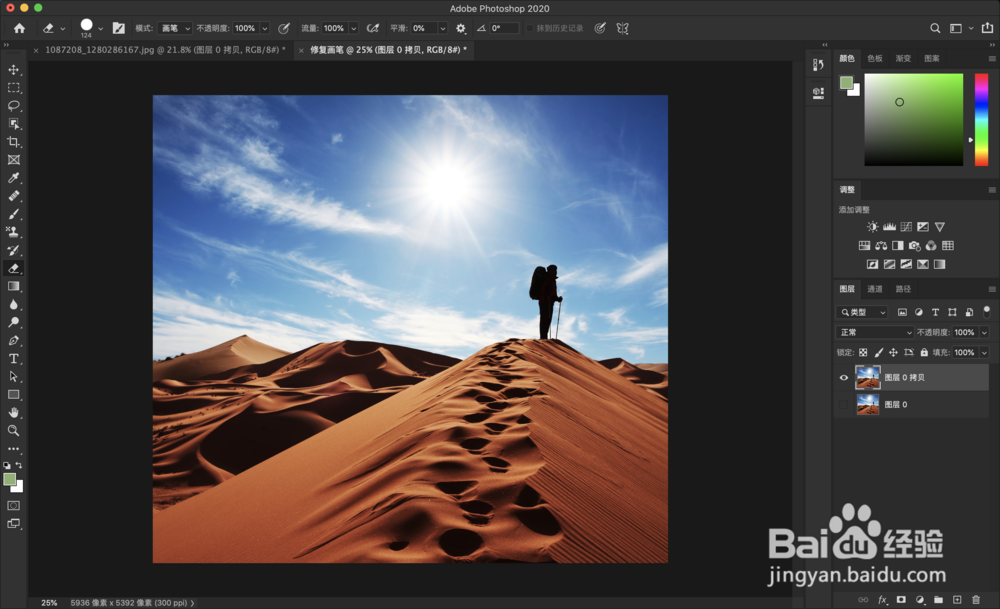Image resolution: width=1000 pixels, height=609 pixels.
Task: Toggle lock transparent pixels
Action: (x=863, y=352)
